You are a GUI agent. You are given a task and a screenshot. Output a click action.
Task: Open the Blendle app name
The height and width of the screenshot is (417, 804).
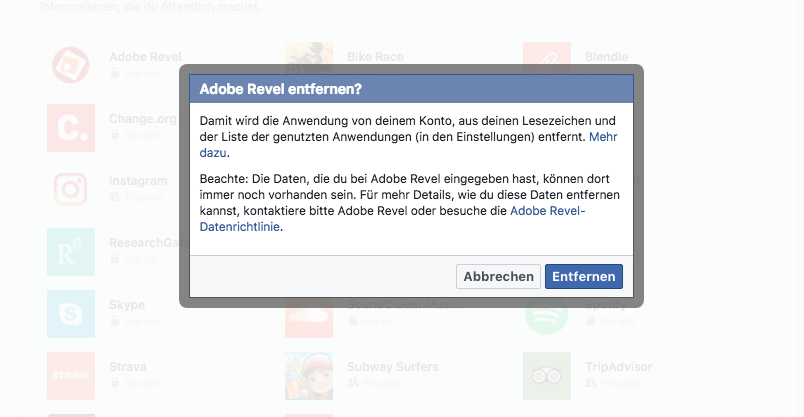(606, 57)
